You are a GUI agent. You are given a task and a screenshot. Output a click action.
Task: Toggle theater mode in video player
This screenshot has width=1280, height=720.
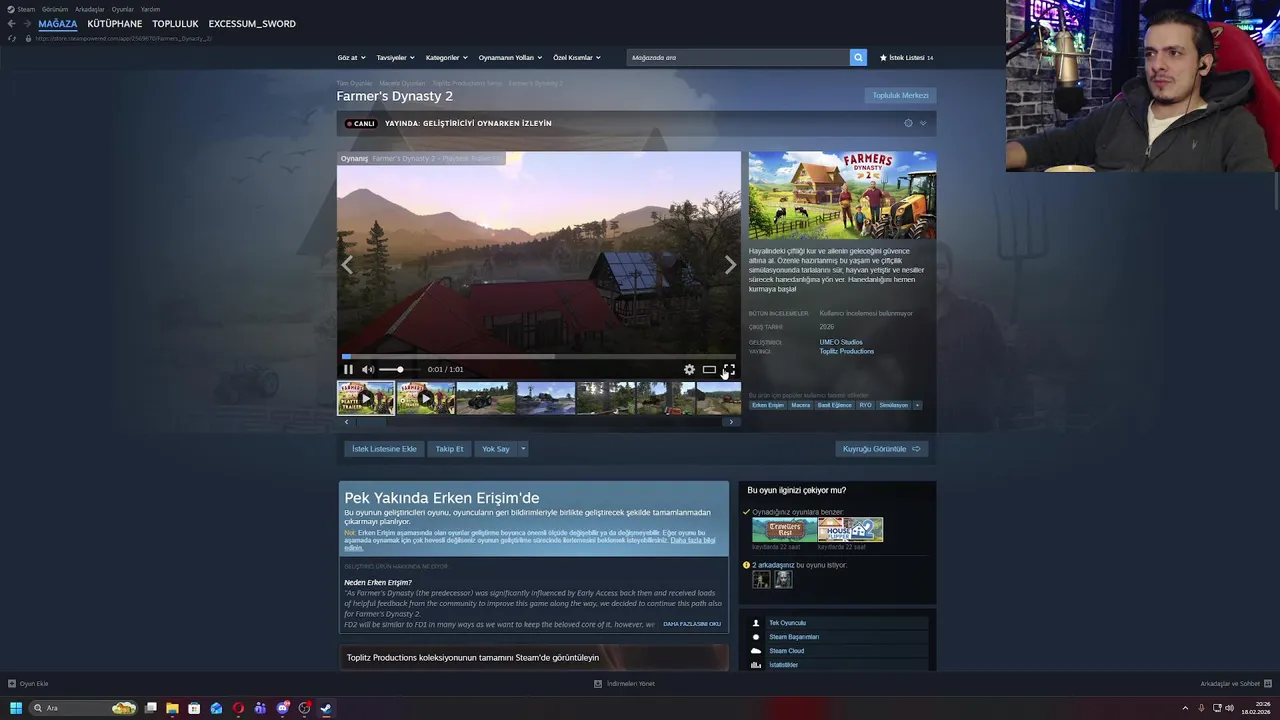pos(709,369)
